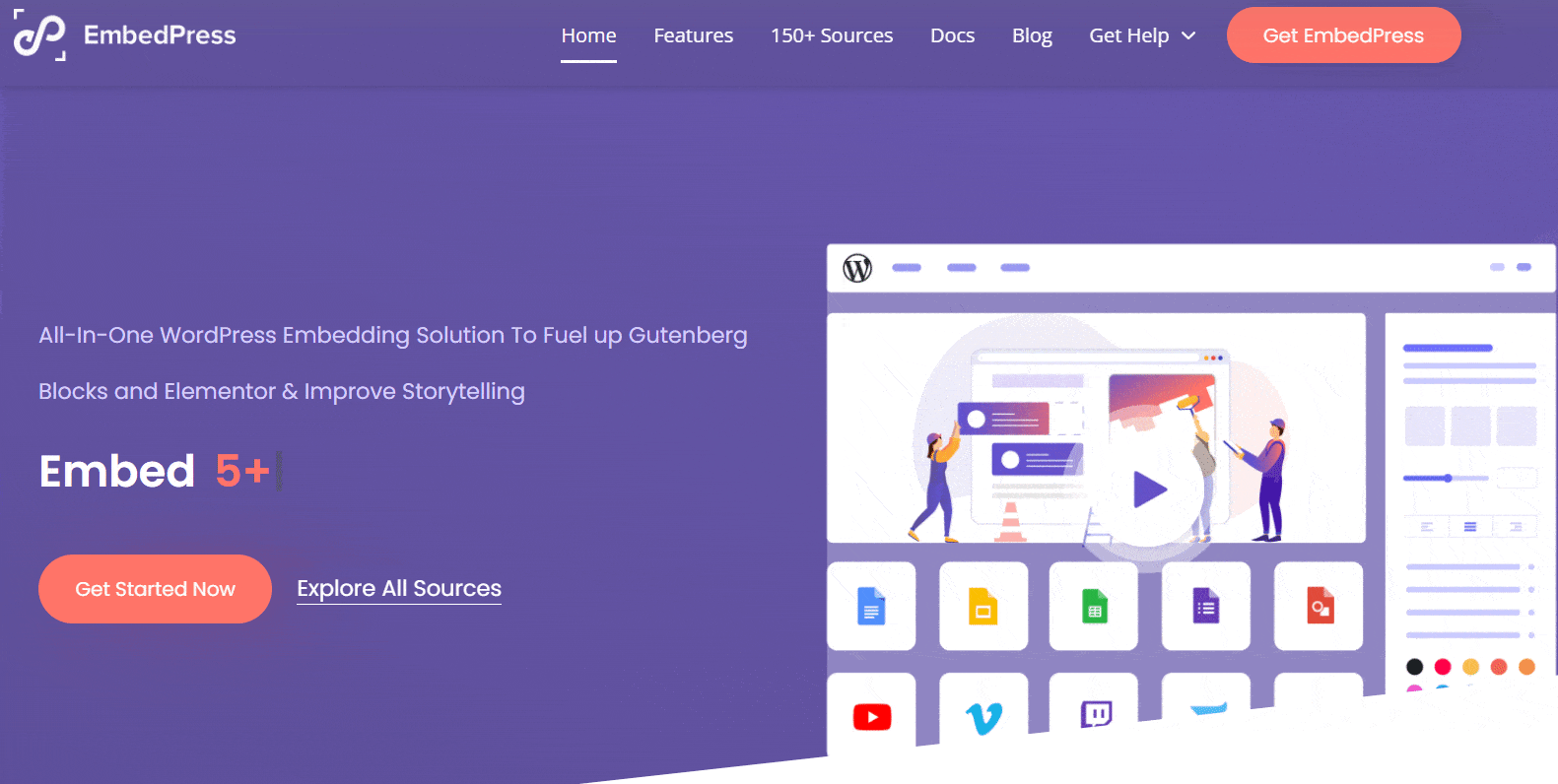
Task: Open the 150+ Sources menu link
Action: [x=832, y=35]
